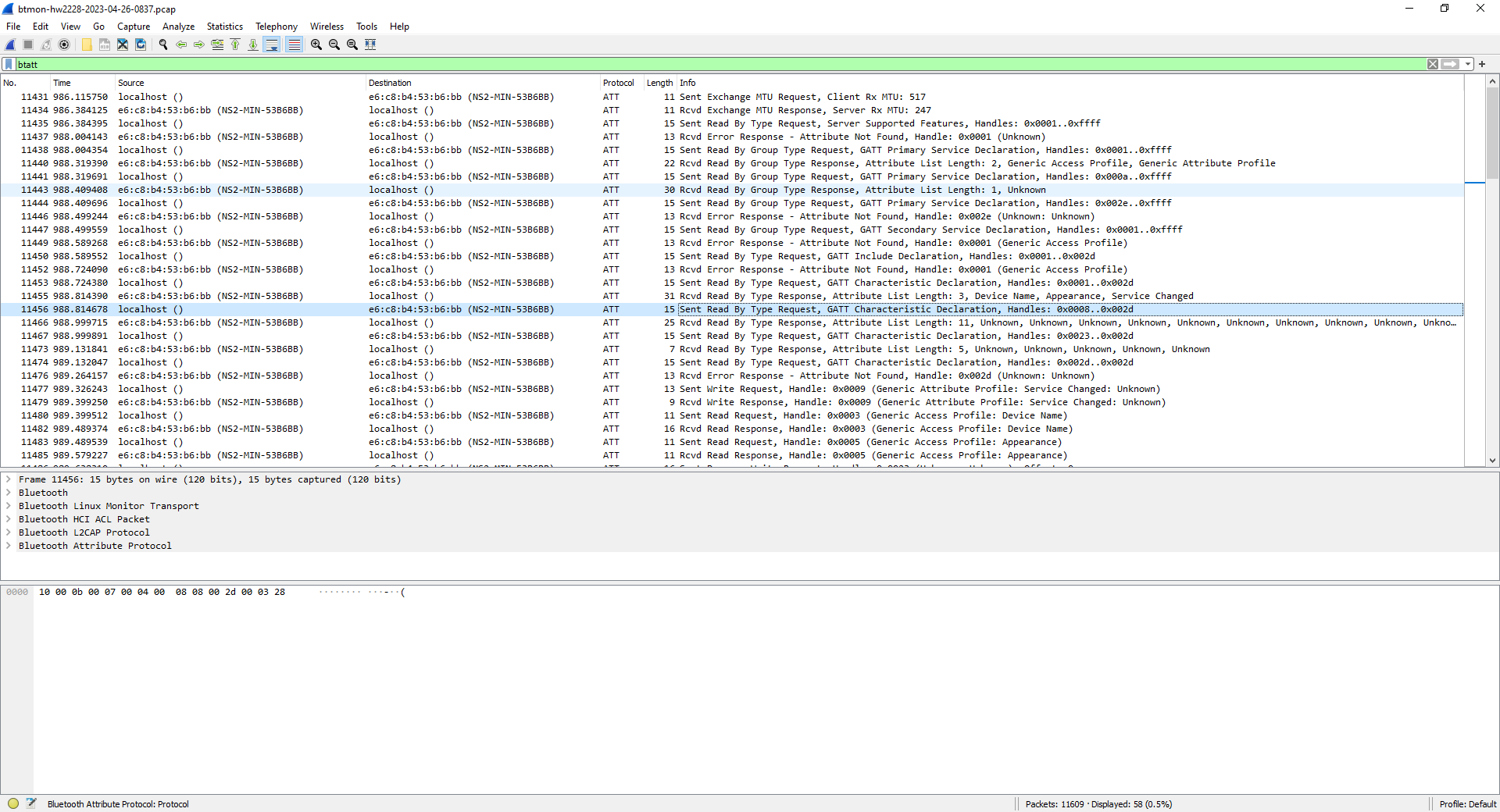Expand Bluetooth L2CAP Protocol node
This screenshot has width=1500, height=812.
9,532
